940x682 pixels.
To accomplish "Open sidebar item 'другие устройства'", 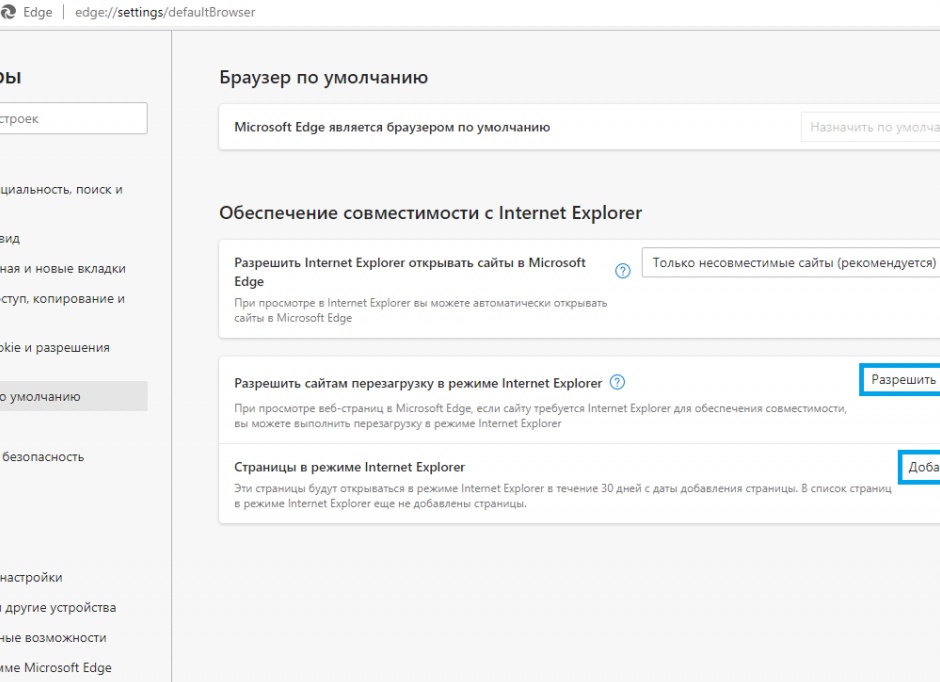I will click(x=58, y=607).
